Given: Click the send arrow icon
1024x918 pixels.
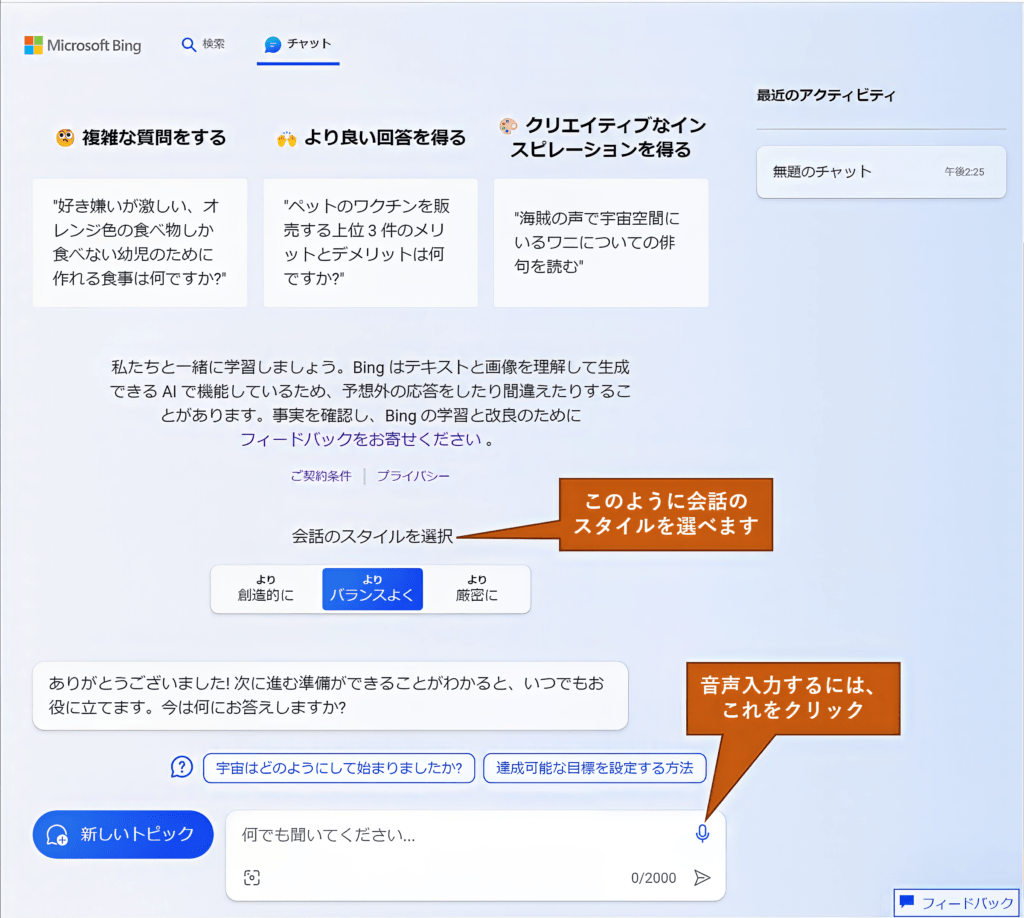Looking at the screenshot, I should point(702,877).
